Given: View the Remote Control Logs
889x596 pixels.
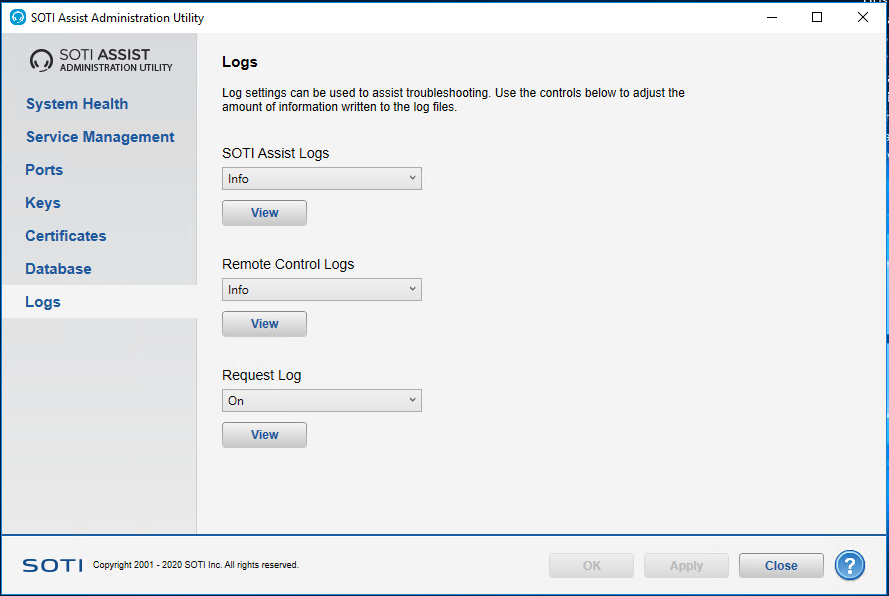Looking at the screenshot, I should (264, 324).
